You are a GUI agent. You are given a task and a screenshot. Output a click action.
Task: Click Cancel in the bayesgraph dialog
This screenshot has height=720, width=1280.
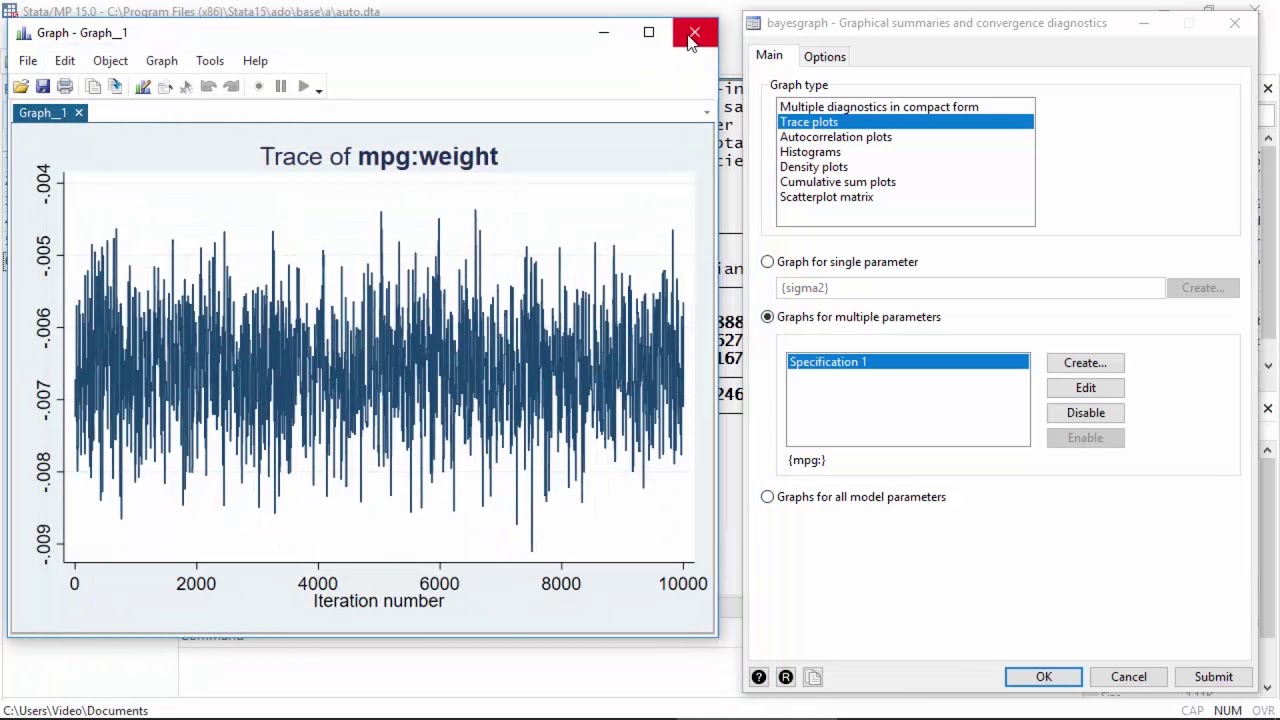[x=1128, y=677]
